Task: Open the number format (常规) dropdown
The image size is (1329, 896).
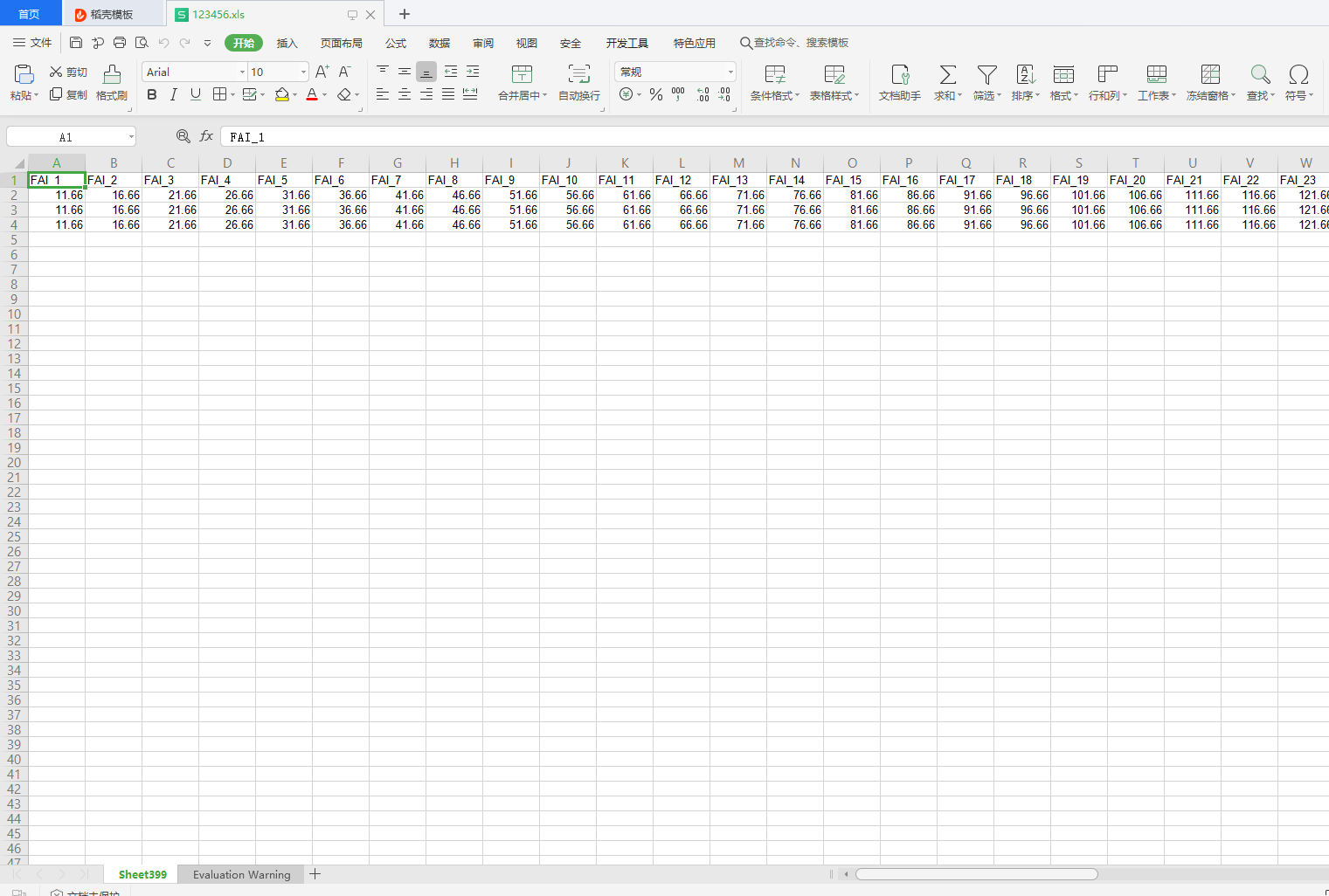Action: (730, 72)
